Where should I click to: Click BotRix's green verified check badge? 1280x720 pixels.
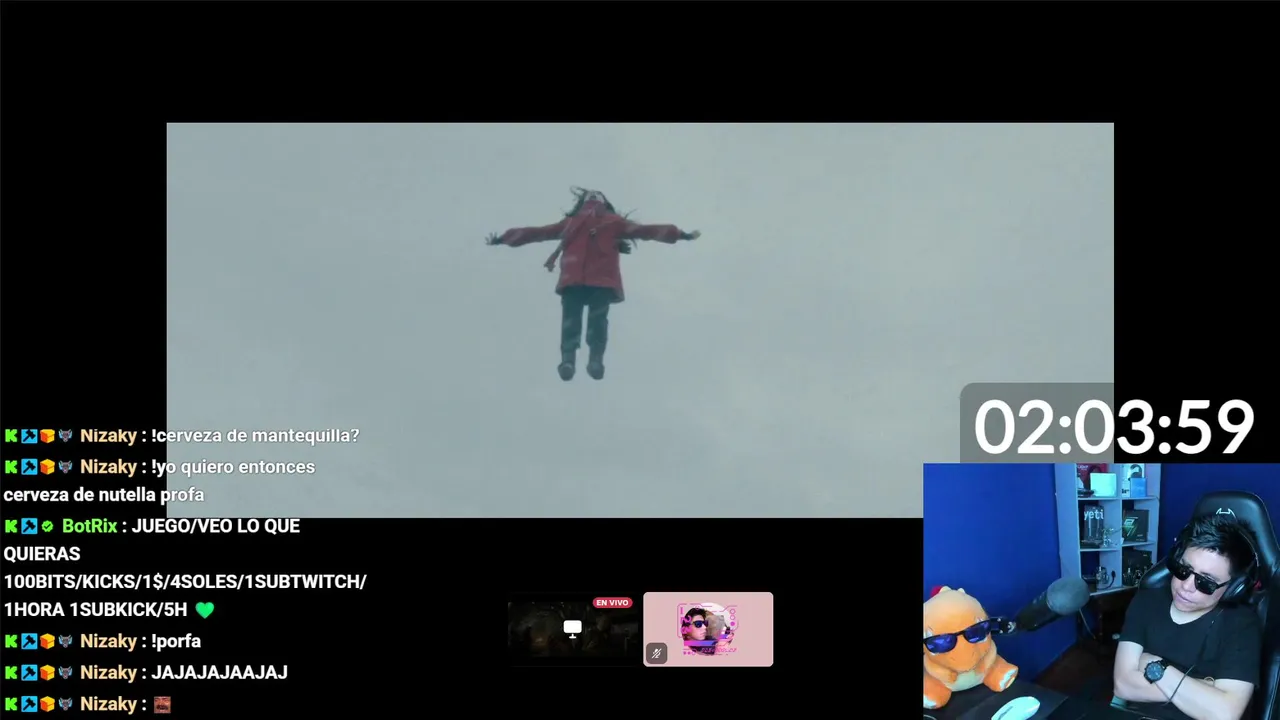tap(47, 526)
